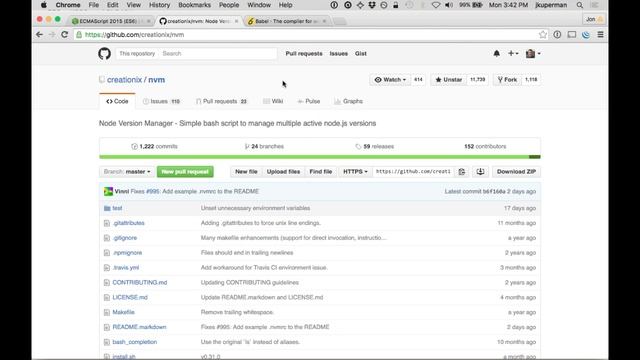Open latest commit hash link
This screenshot has height=360, width=640.
point(494,191)
